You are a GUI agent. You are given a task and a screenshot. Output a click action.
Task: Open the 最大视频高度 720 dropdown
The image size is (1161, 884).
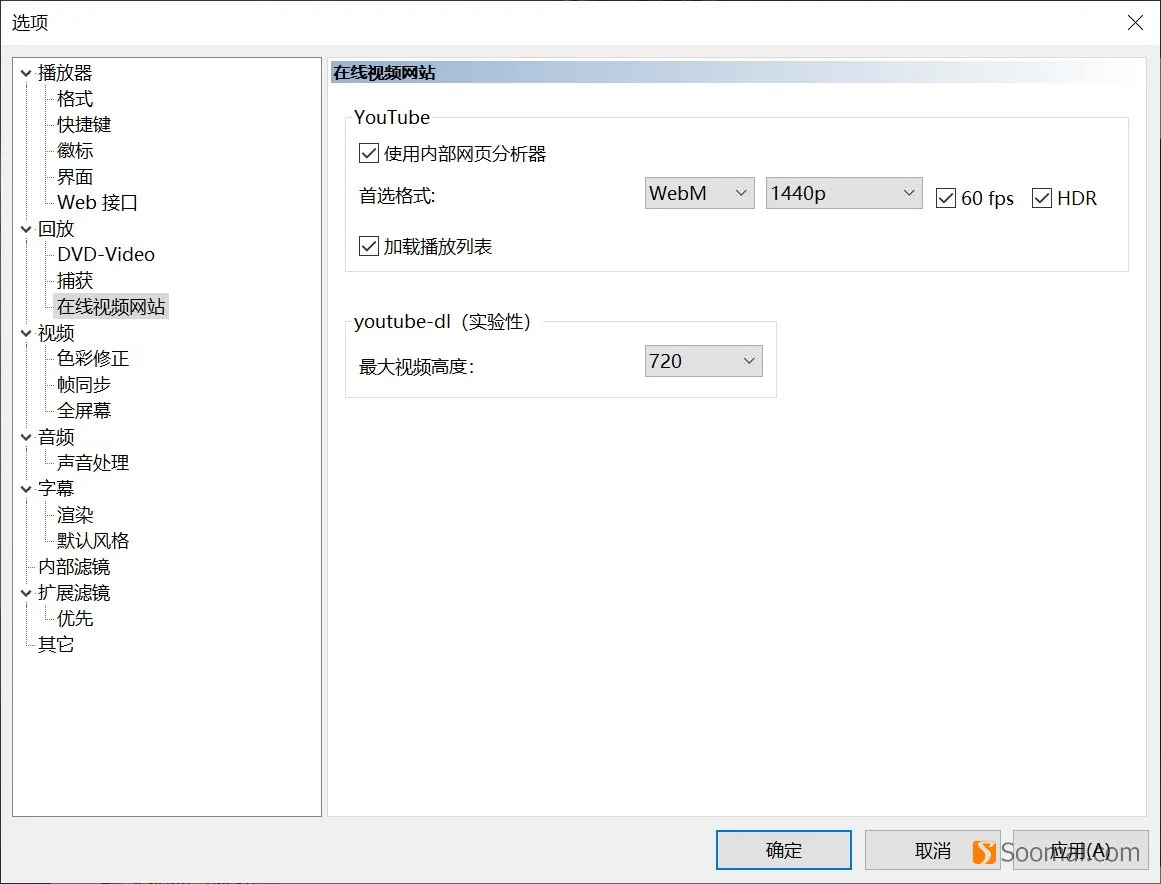coord(703,361)
